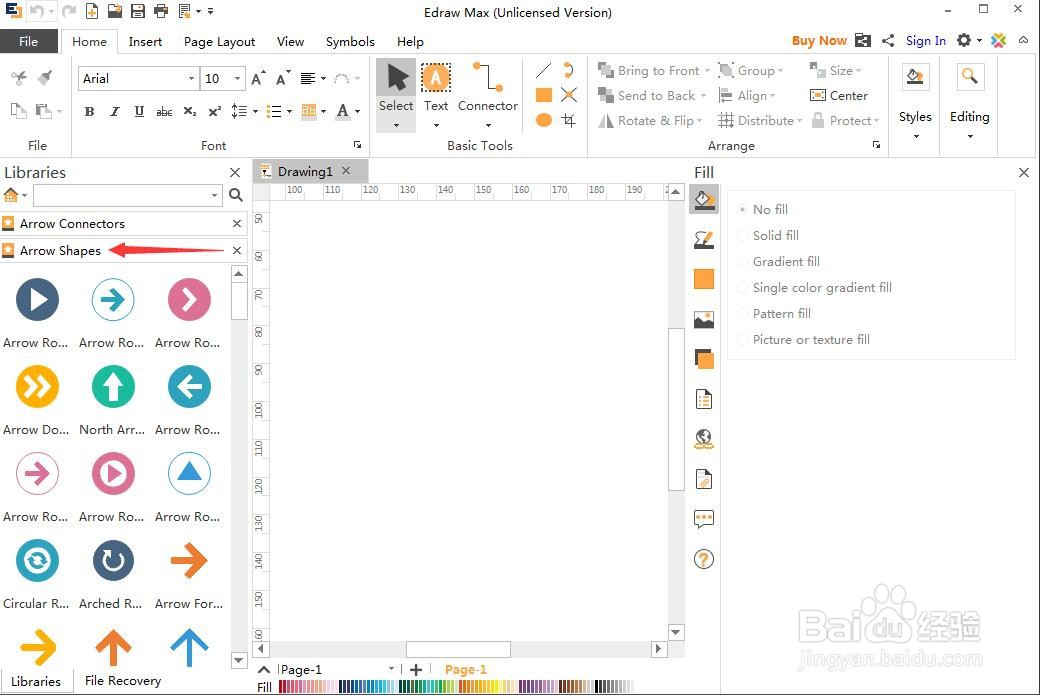Toggle Italic text formatting
Screen dimensions: 1040x695
114,111
